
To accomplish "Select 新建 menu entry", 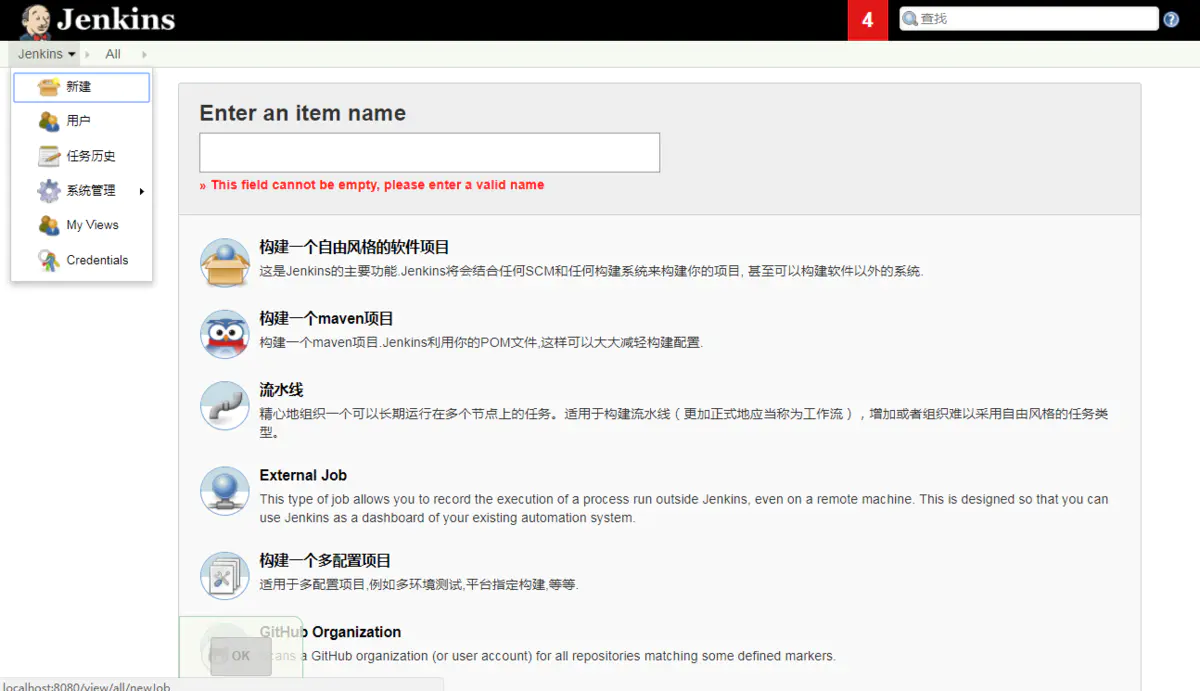I will coord(81,87).
